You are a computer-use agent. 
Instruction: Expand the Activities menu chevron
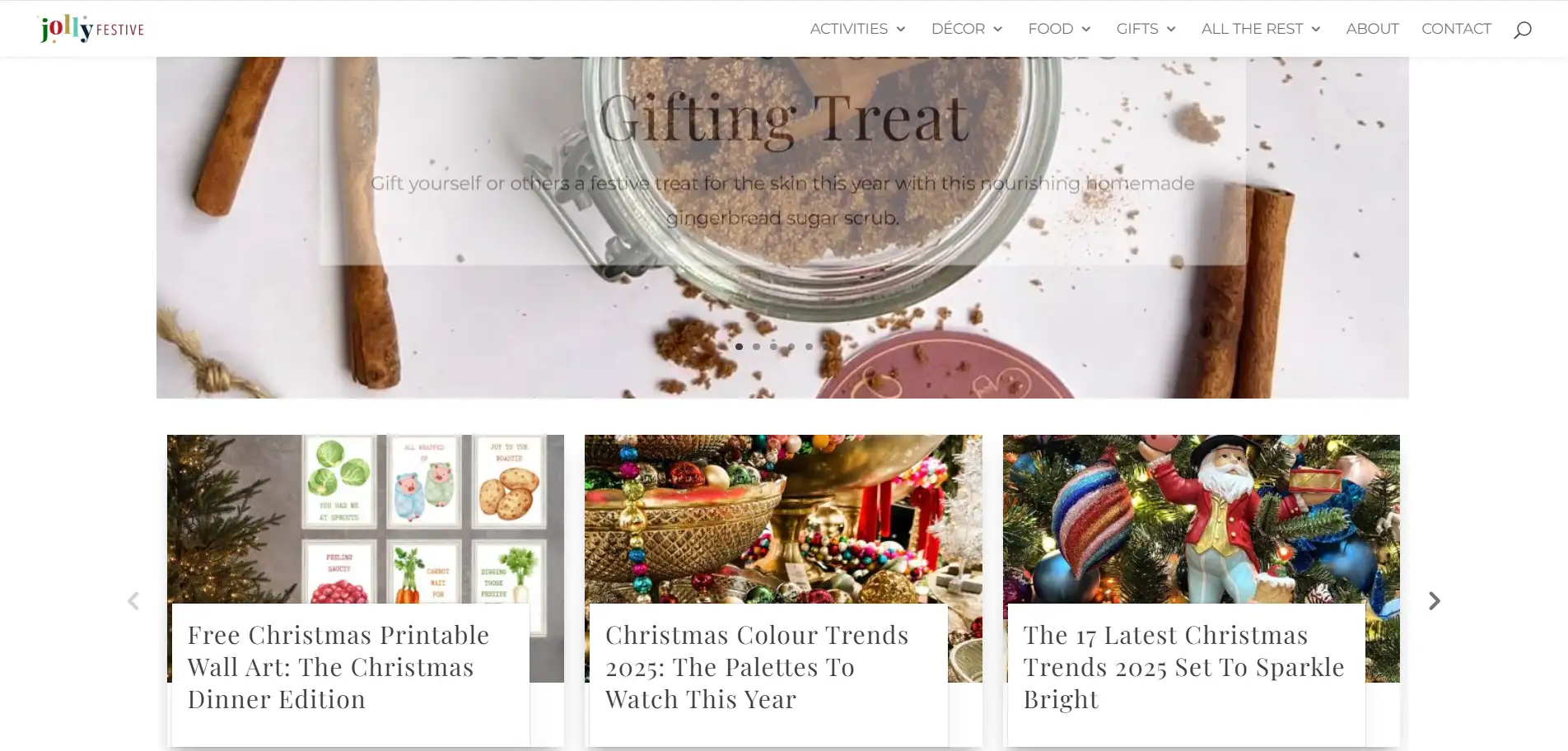pos(901,29)
